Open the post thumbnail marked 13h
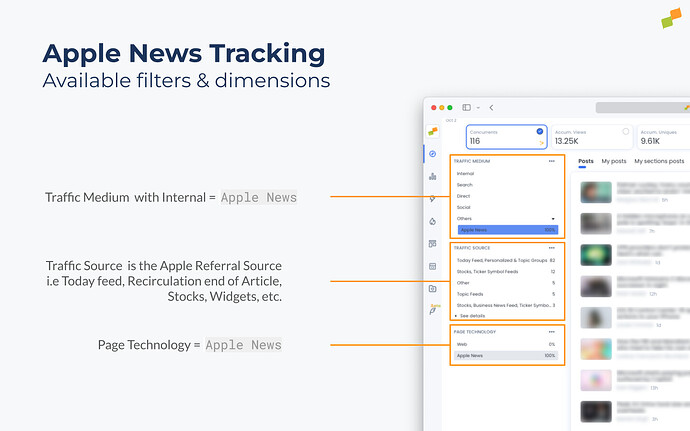690x431 pixels. point(596,380)
